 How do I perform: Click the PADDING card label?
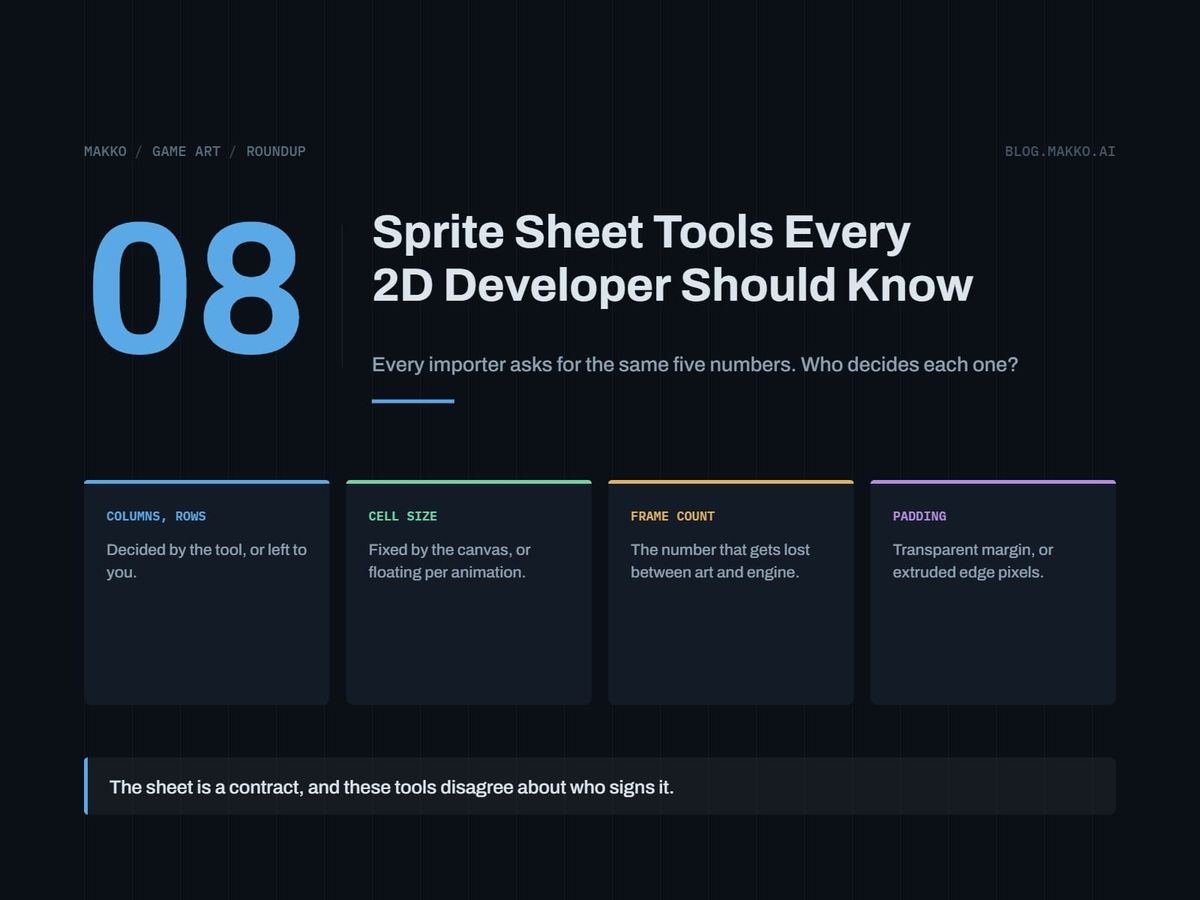919,516
